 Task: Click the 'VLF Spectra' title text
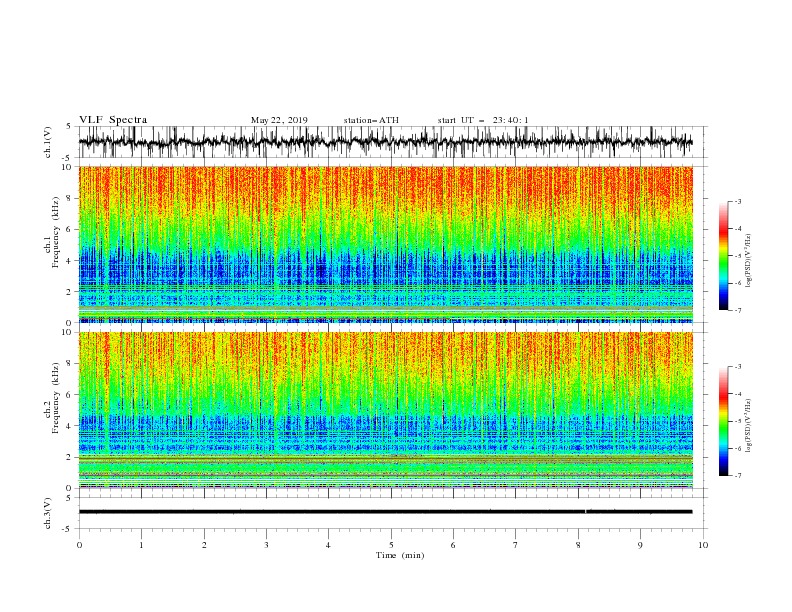[x=113, y=120]
